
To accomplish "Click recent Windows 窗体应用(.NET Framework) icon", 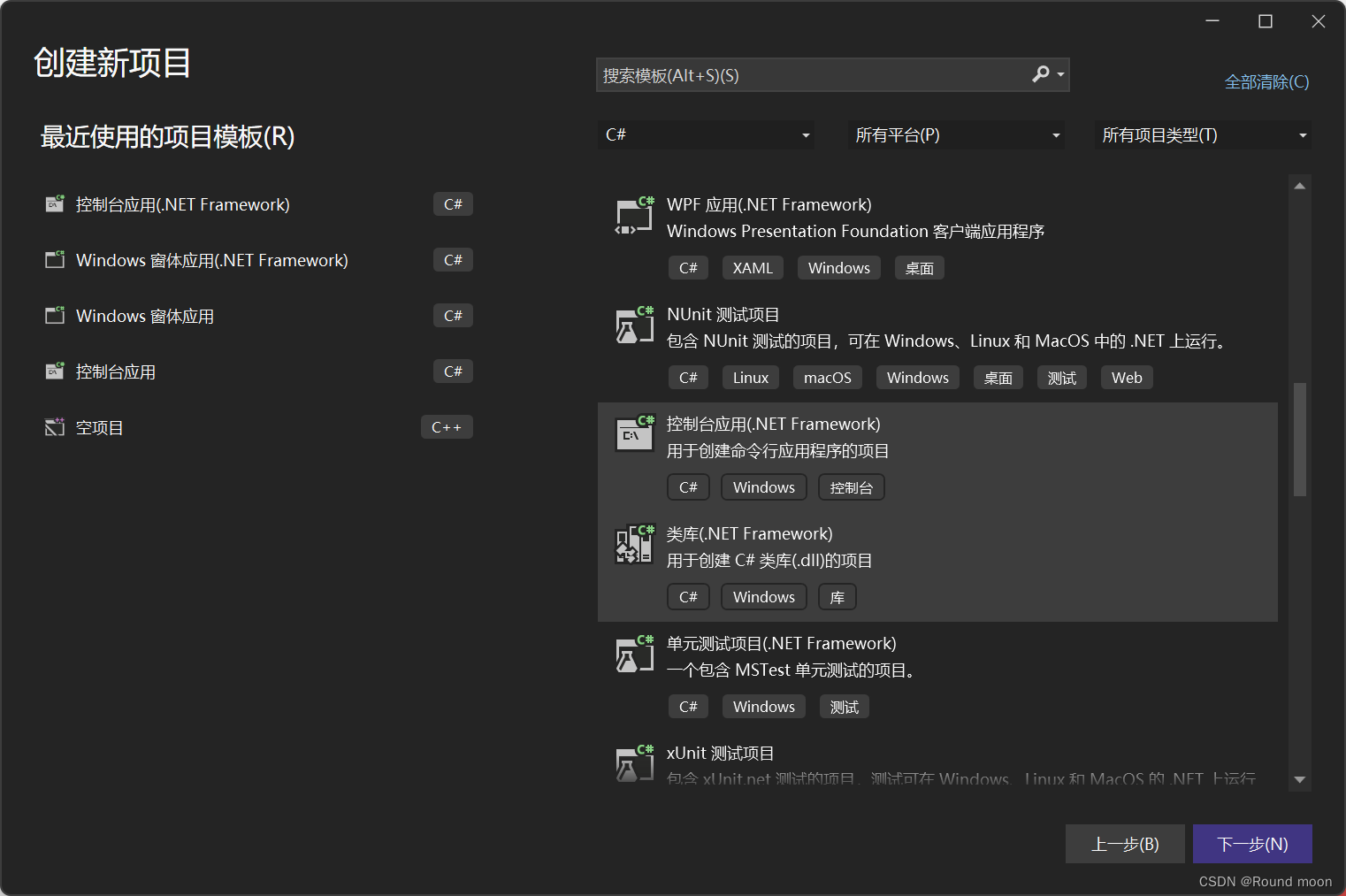I will 55,259.
